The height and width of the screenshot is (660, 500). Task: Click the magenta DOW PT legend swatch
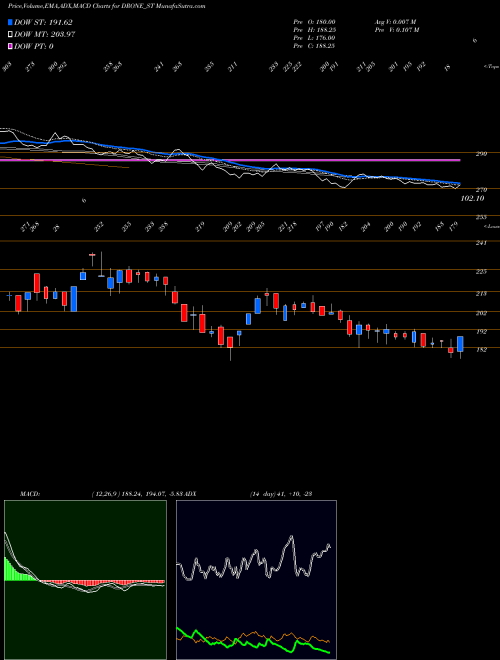[x=10, y=46]
